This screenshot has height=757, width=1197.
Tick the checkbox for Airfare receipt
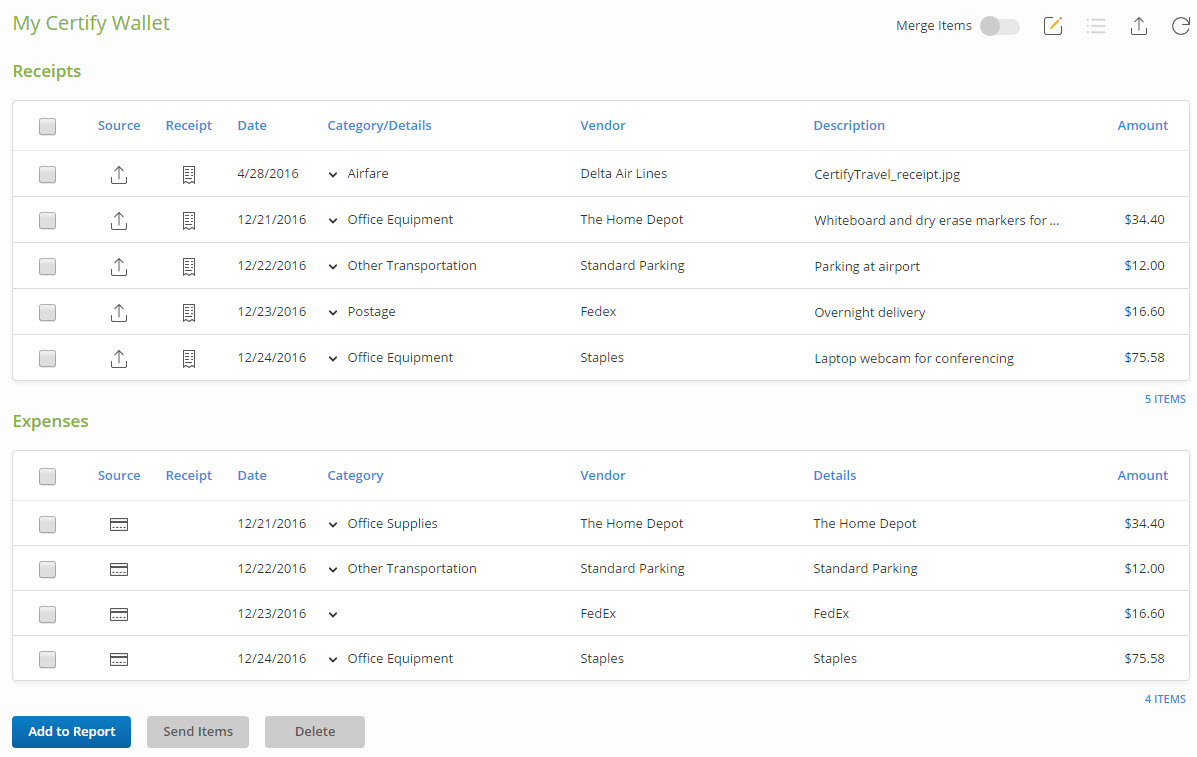pyautogui.click(x=47, y=174)
